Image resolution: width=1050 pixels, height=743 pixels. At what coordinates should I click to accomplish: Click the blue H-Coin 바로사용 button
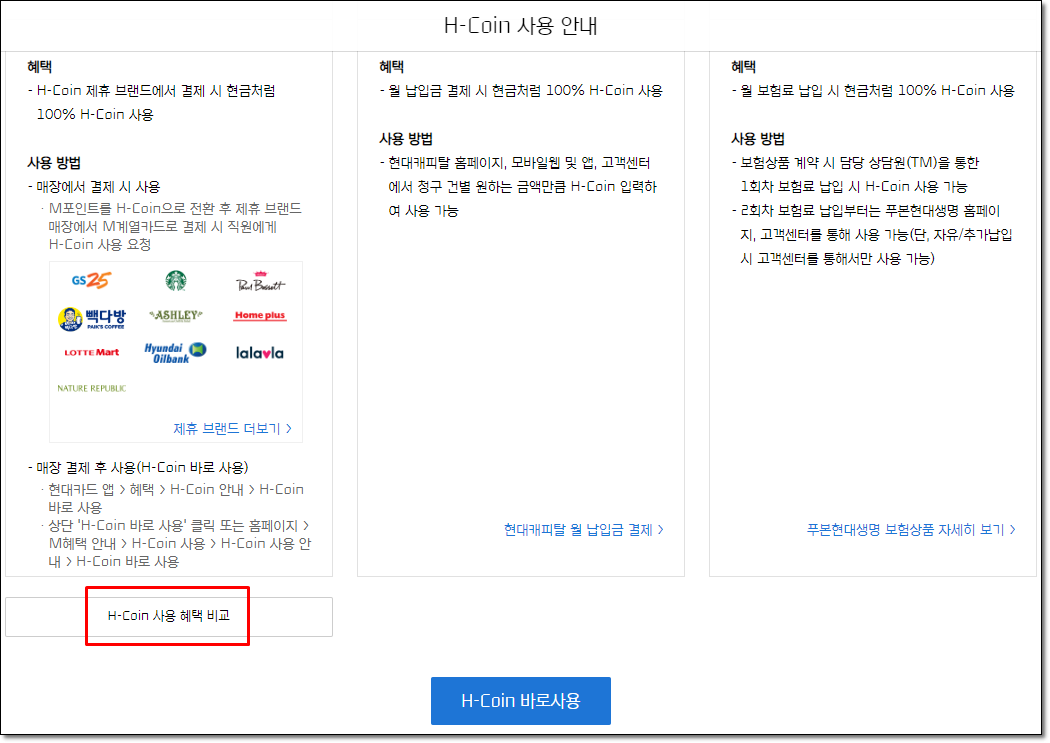(520, 701)
